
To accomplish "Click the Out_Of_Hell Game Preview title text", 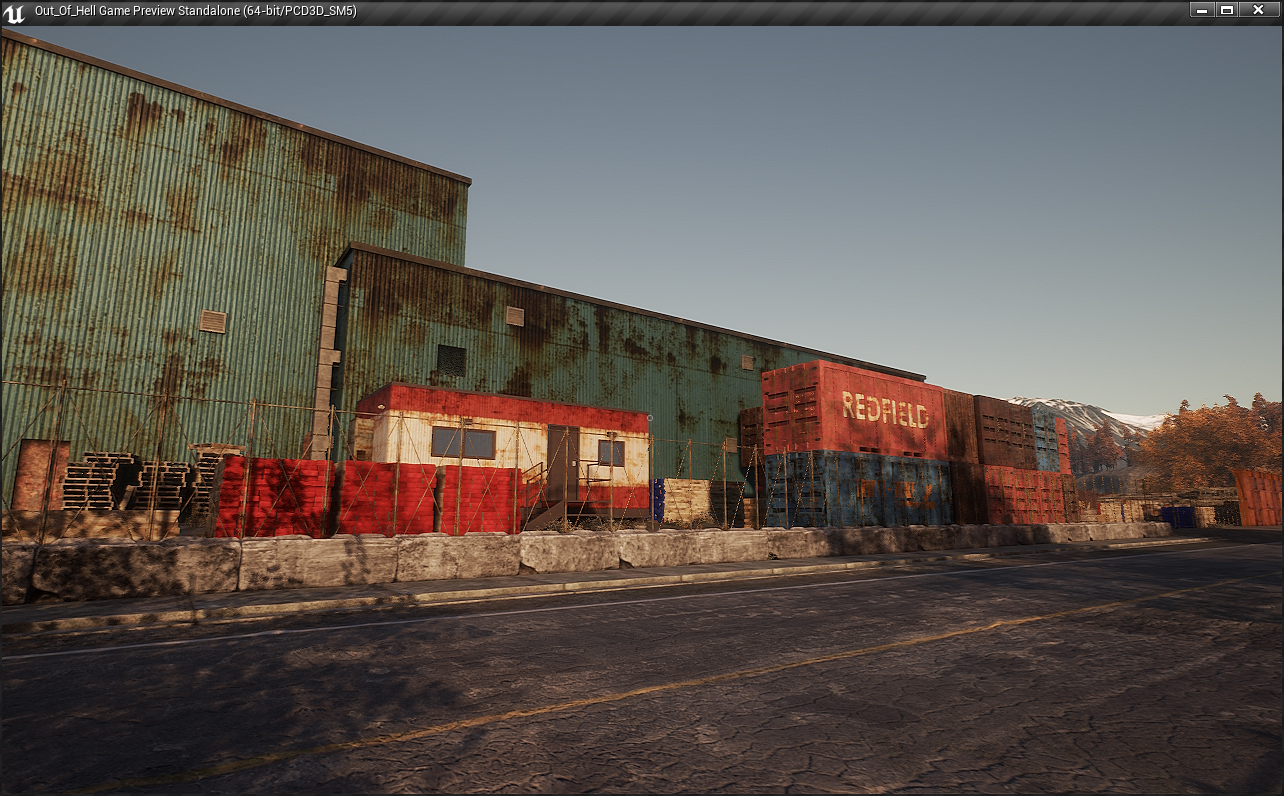I will (195, 11).
